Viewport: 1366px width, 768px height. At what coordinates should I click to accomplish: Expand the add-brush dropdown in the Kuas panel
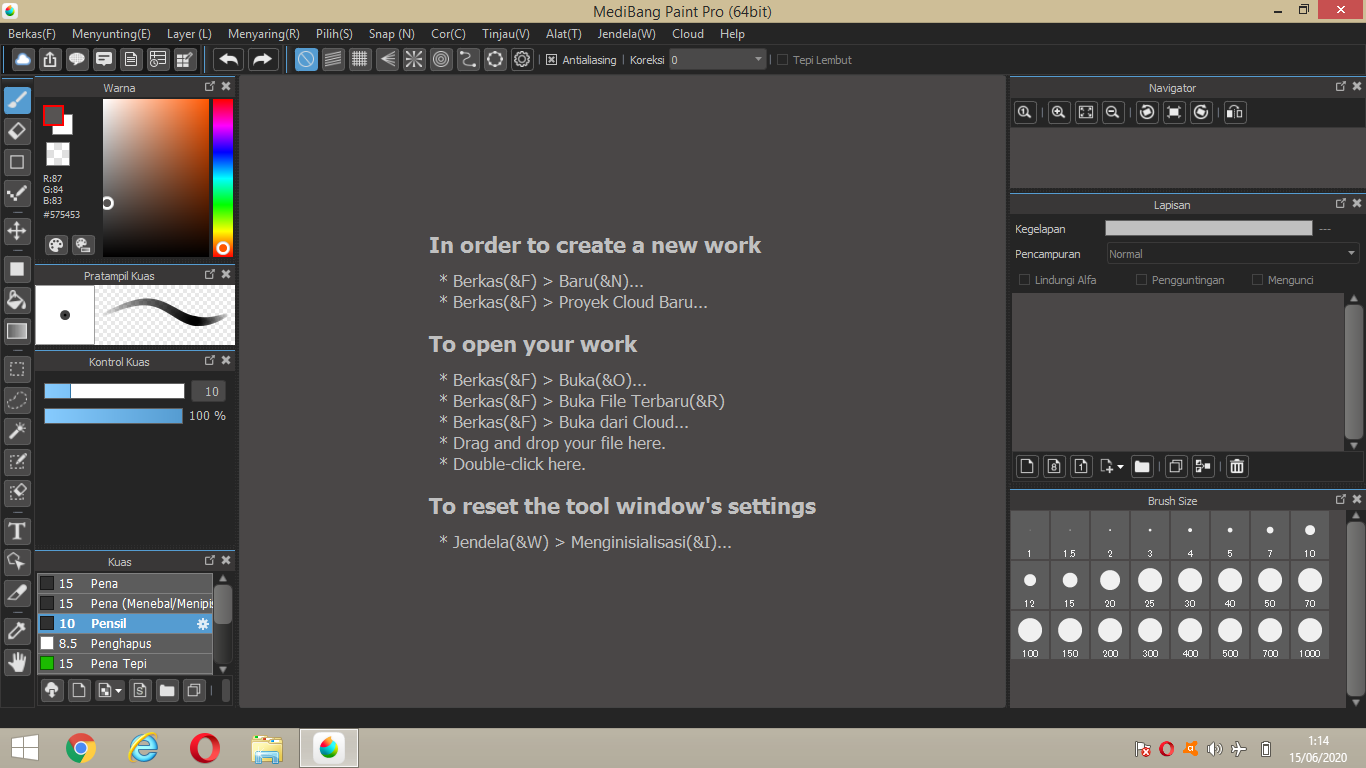point(119,690)
